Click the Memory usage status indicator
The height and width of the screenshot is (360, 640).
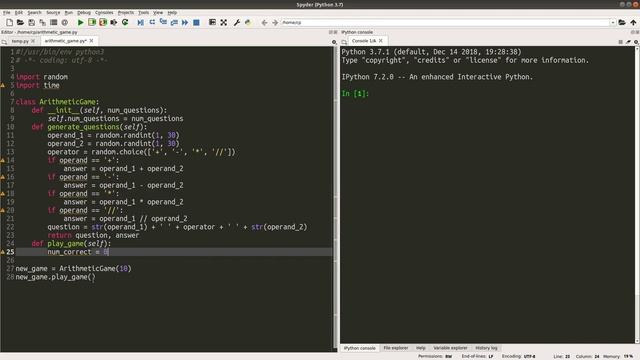[x=618, y=357]
